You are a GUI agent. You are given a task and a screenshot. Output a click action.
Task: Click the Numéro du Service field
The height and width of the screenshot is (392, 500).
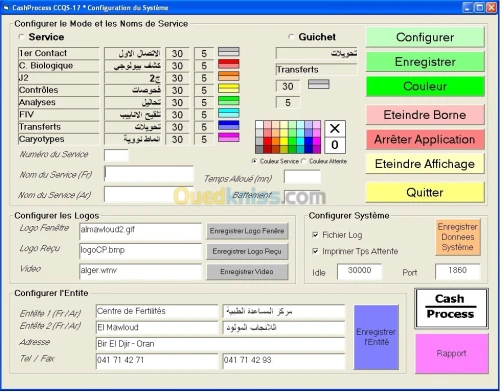pyautogui.click(x=116, y=155)
